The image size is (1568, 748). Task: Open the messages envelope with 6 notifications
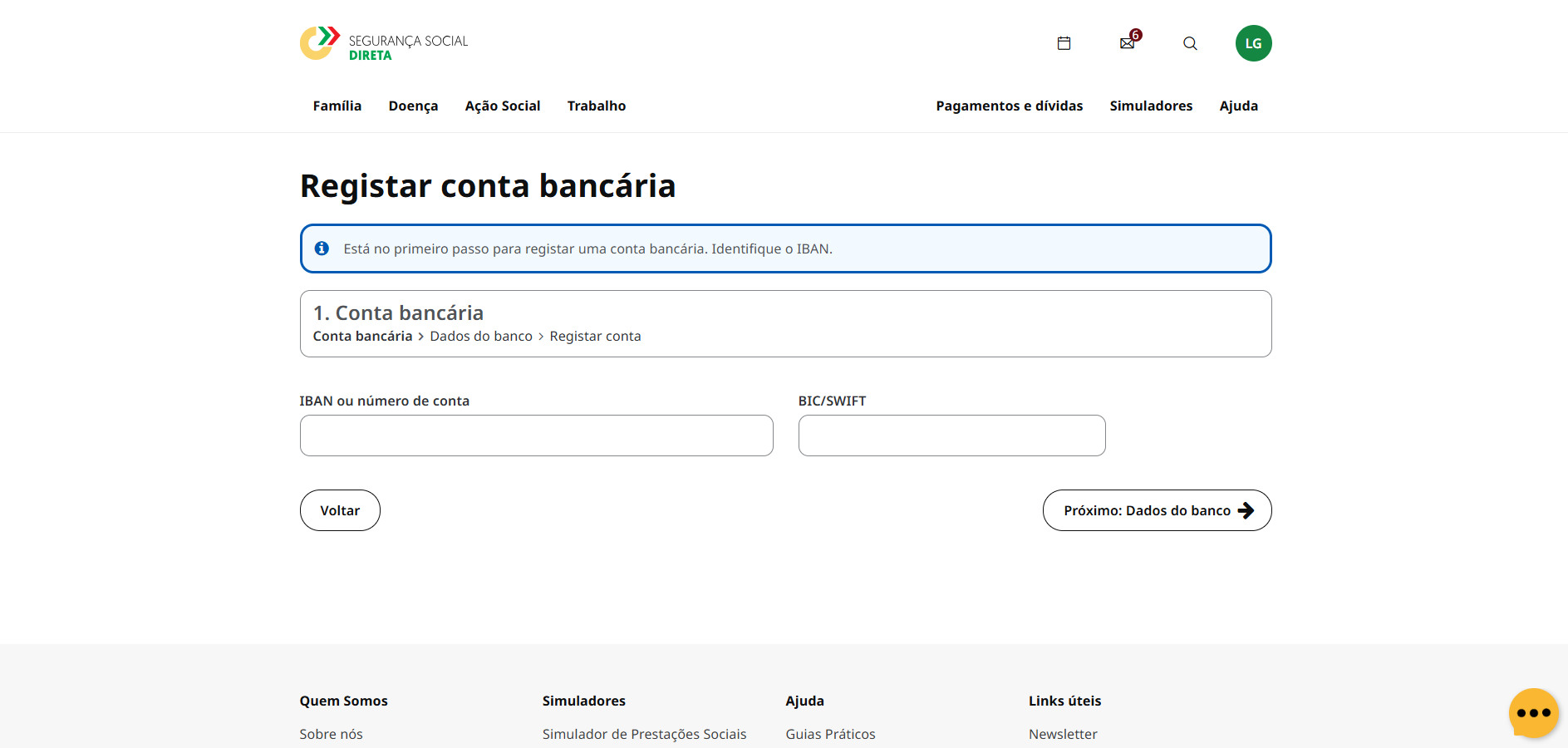tap(1127, 43)
